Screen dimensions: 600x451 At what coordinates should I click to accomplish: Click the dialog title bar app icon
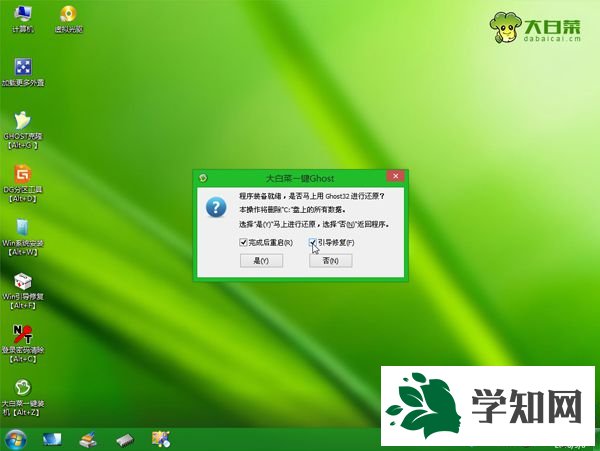pyautogui.click(x=203, y=178)
